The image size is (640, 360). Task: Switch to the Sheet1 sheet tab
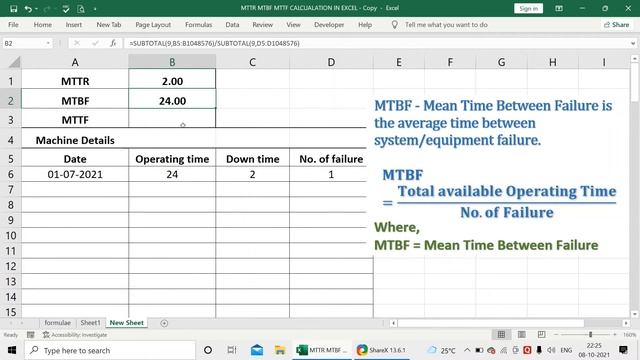pyautogui.click(x=90, y=322)
